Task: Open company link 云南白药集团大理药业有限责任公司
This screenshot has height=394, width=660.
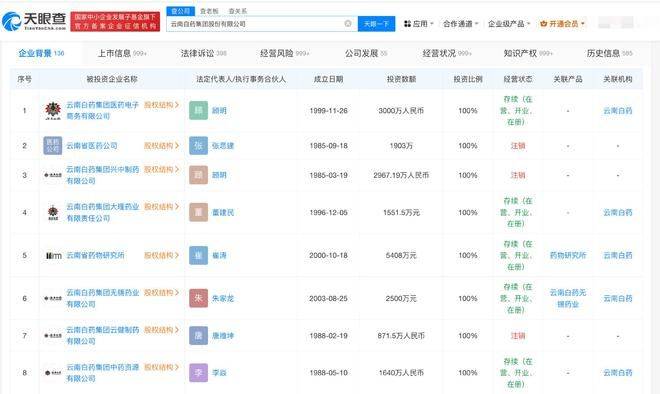Action: tap(103, 213)
